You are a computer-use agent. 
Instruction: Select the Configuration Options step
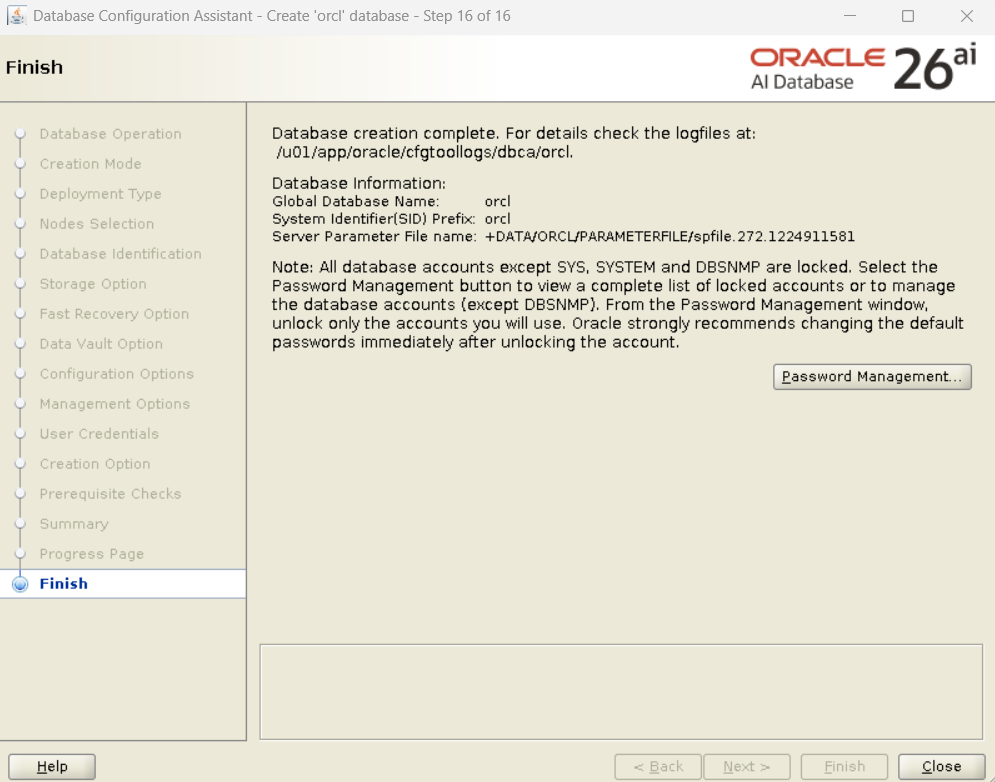pos(116,374)
